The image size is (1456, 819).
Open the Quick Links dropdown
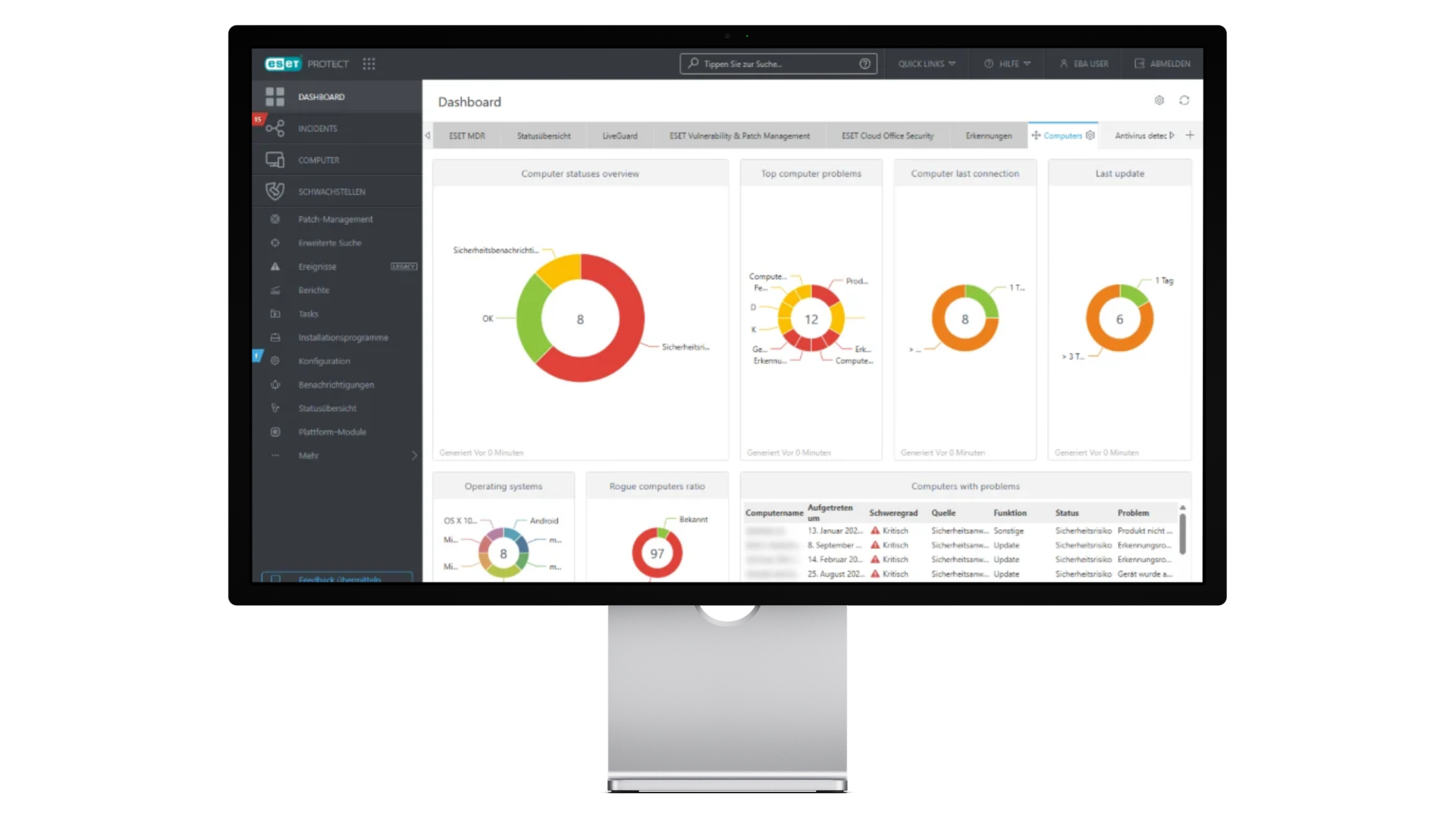tap(927, 64)
